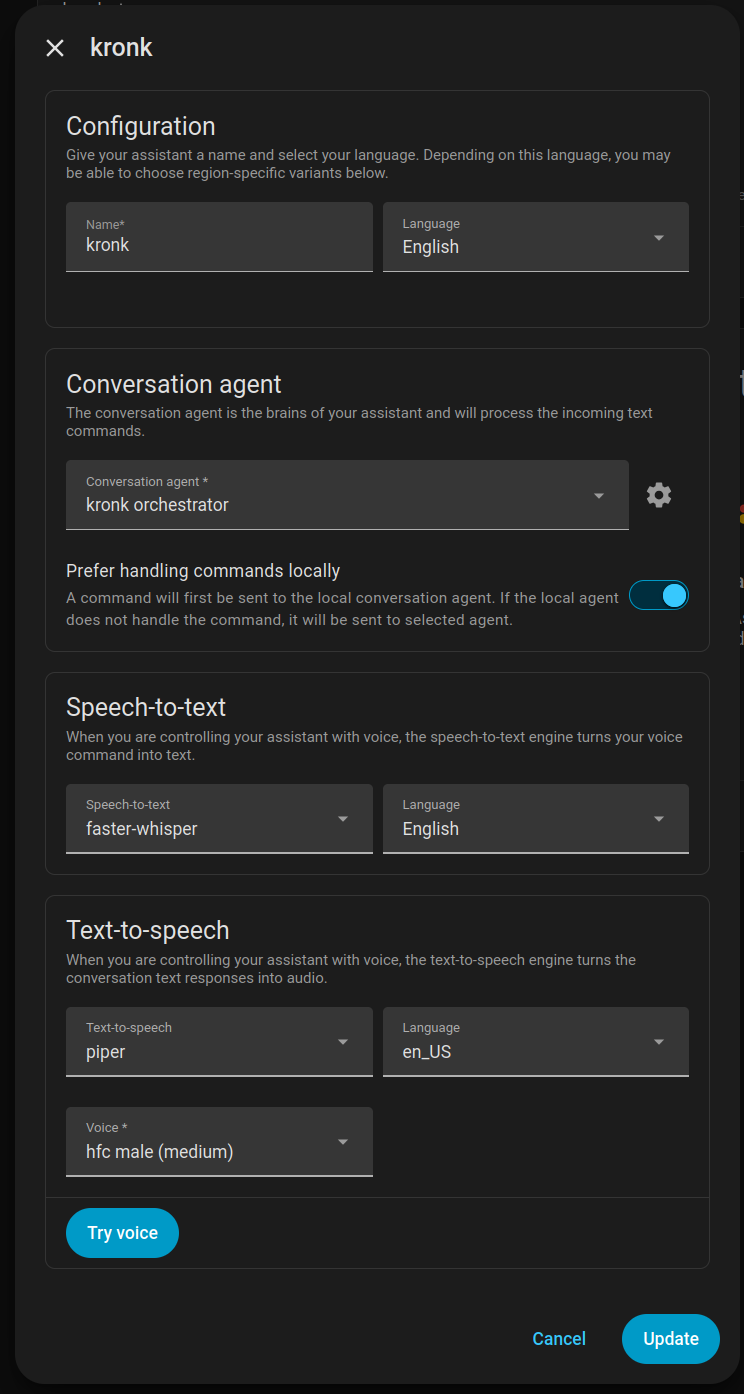
Task: Click the kronk dialog title
Action: click(121, 47)
